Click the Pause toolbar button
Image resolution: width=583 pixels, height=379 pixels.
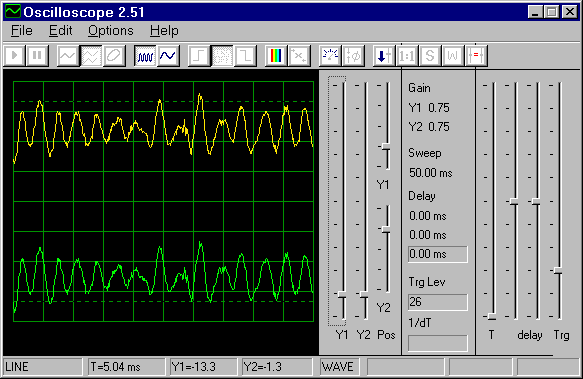[x=37, y=56]
